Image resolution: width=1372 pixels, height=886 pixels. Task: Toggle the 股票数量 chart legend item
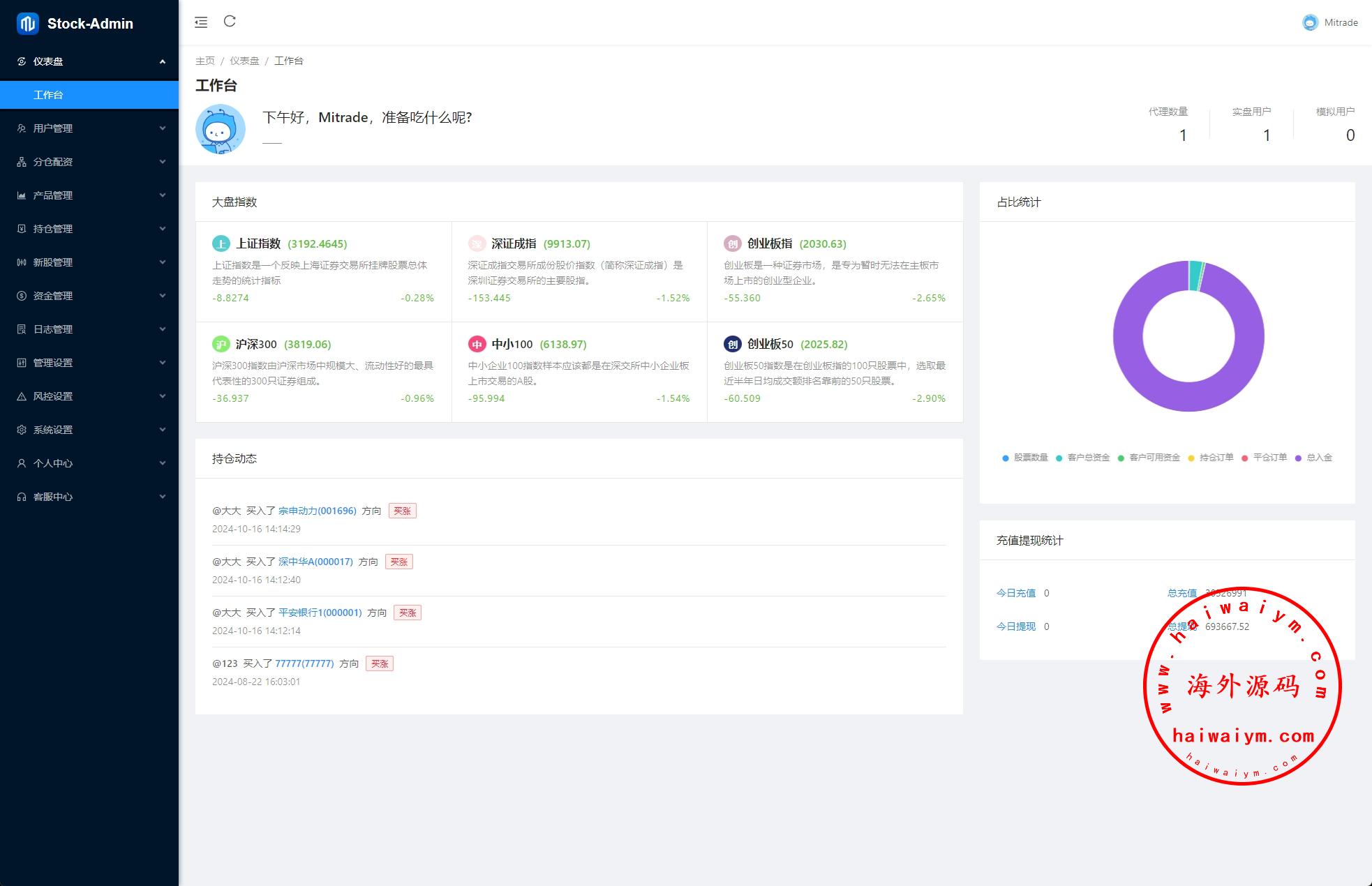pos(1025,458)
